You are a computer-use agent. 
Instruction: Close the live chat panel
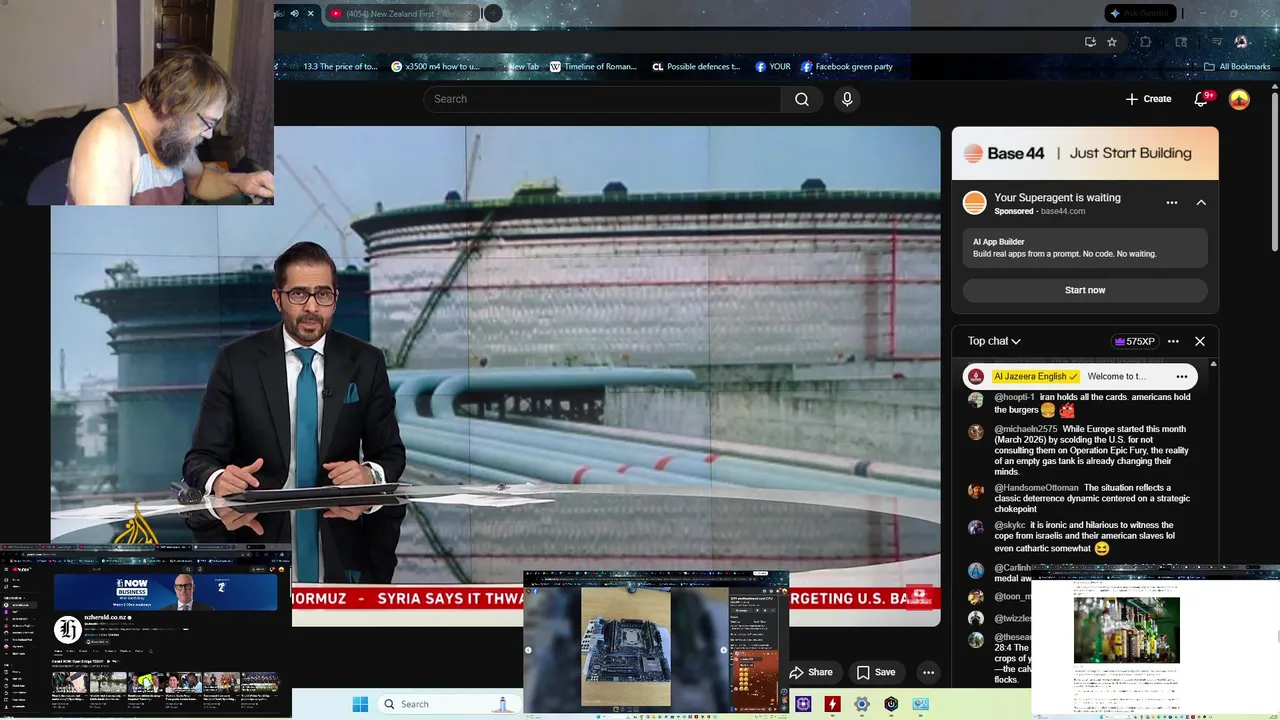click(1200, 341)
